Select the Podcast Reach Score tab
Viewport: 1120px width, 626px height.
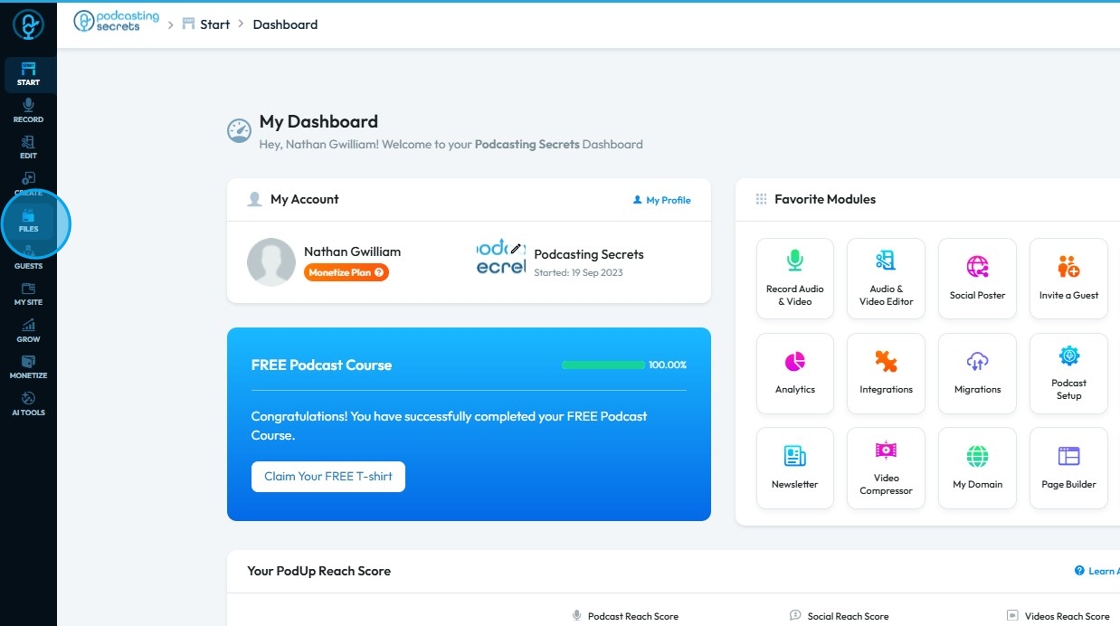(x=625, y=616)
